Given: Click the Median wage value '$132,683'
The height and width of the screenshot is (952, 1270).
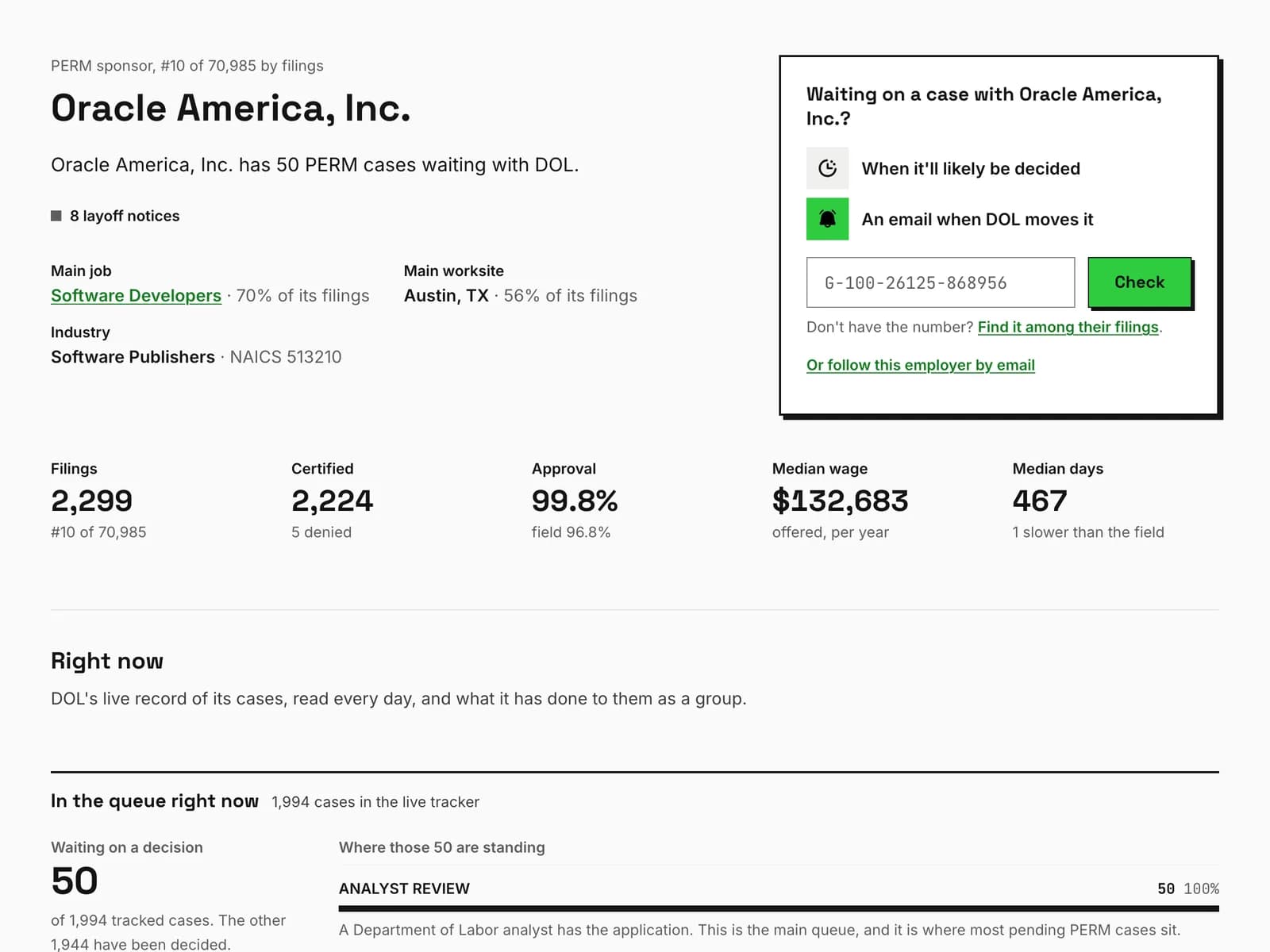Looking at the screenshot, I should point(840,501).
